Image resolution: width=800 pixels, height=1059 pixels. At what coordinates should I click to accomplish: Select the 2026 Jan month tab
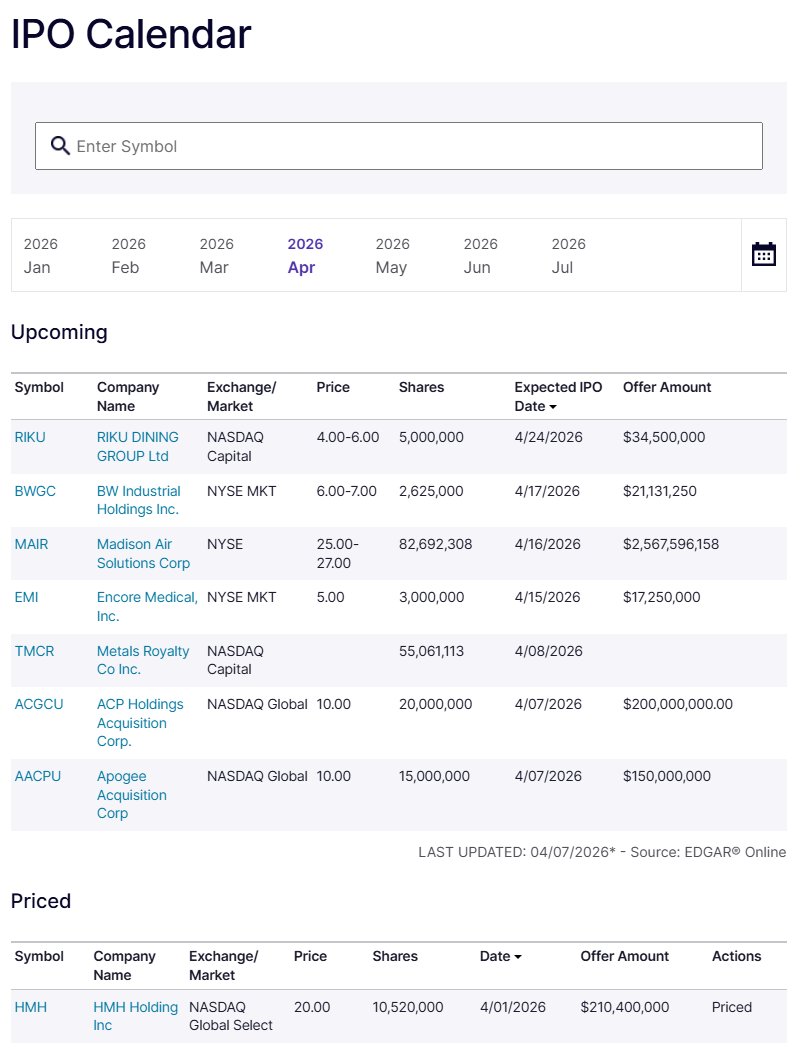41,255
